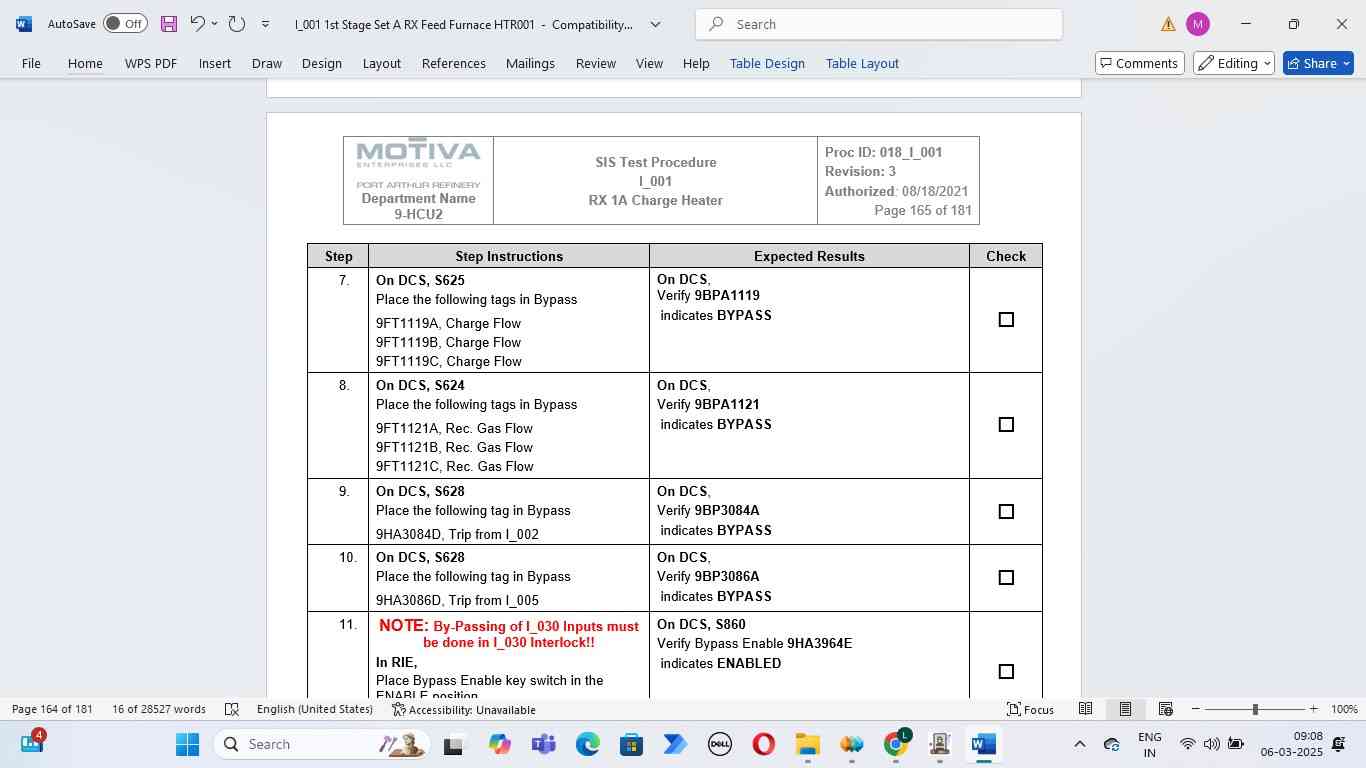Click the zoom in plus button

pos(1314,709)
